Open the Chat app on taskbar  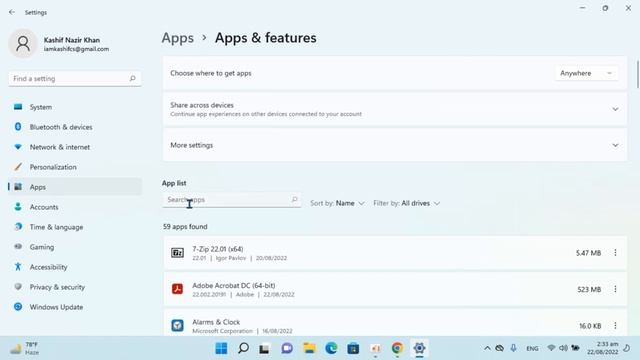click(287, 348)
